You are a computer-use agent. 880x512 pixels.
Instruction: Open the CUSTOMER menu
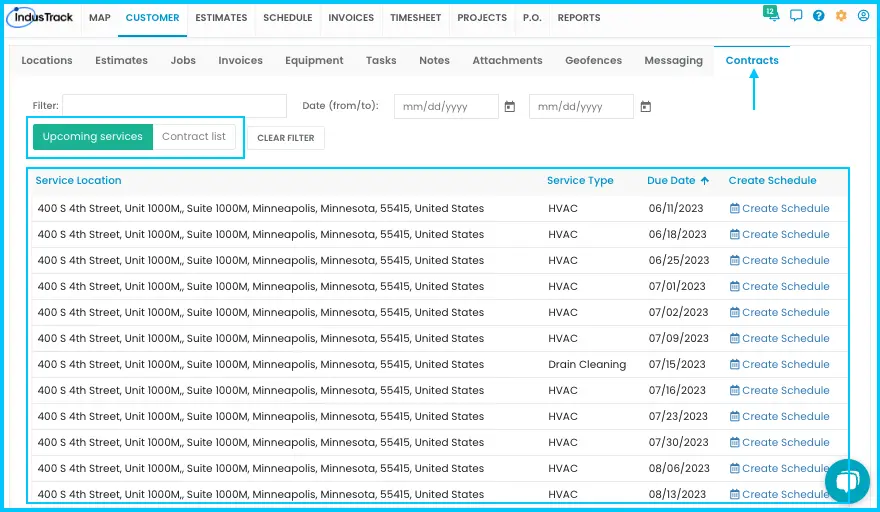[x=152, y=18]
